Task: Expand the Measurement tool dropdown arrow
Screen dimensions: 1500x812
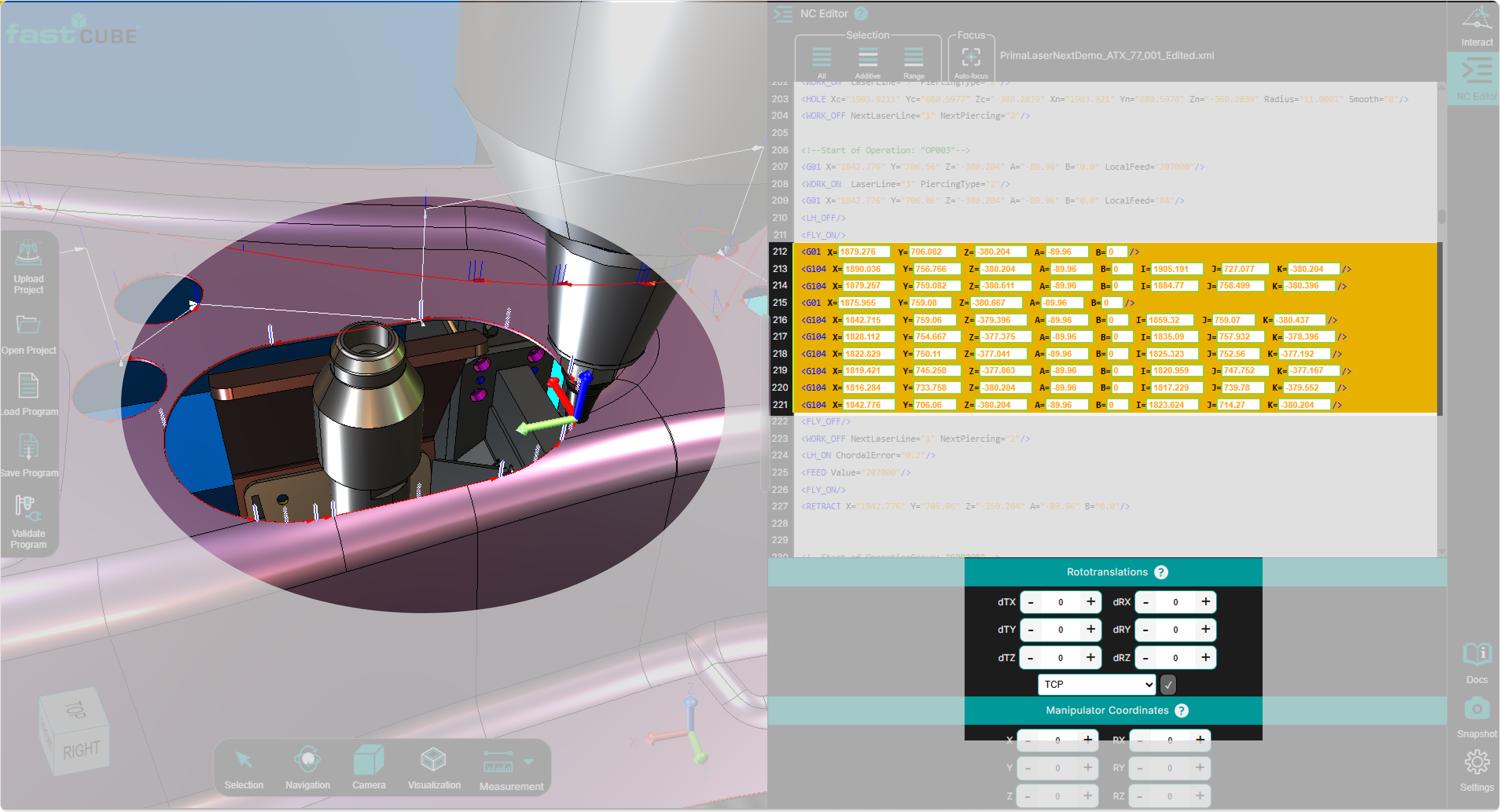Action: pyautogui.click(x=529, y=761)
